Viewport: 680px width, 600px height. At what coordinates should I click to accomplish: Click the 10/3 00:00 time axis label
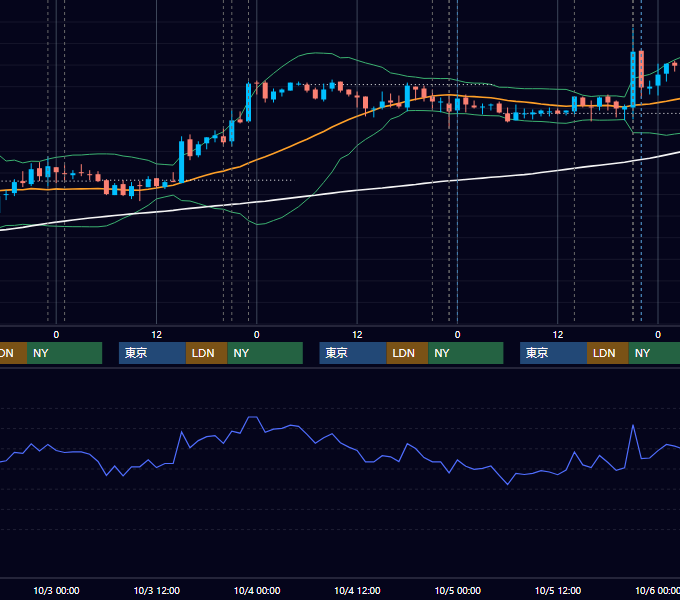(56, 590)
